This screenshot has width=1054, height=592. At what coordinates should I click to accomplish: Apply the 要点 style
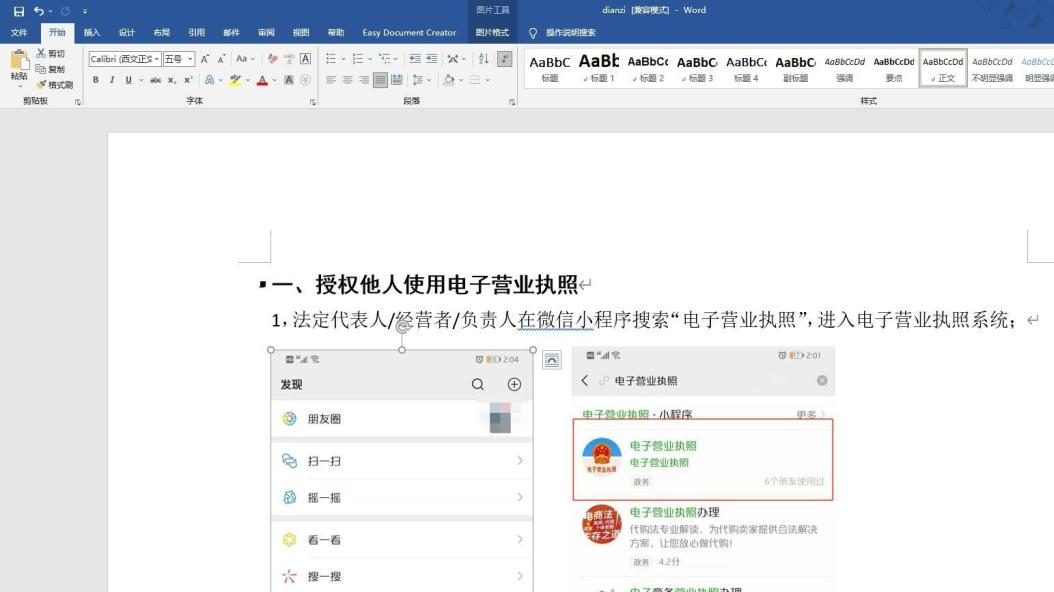coord(894,68)
